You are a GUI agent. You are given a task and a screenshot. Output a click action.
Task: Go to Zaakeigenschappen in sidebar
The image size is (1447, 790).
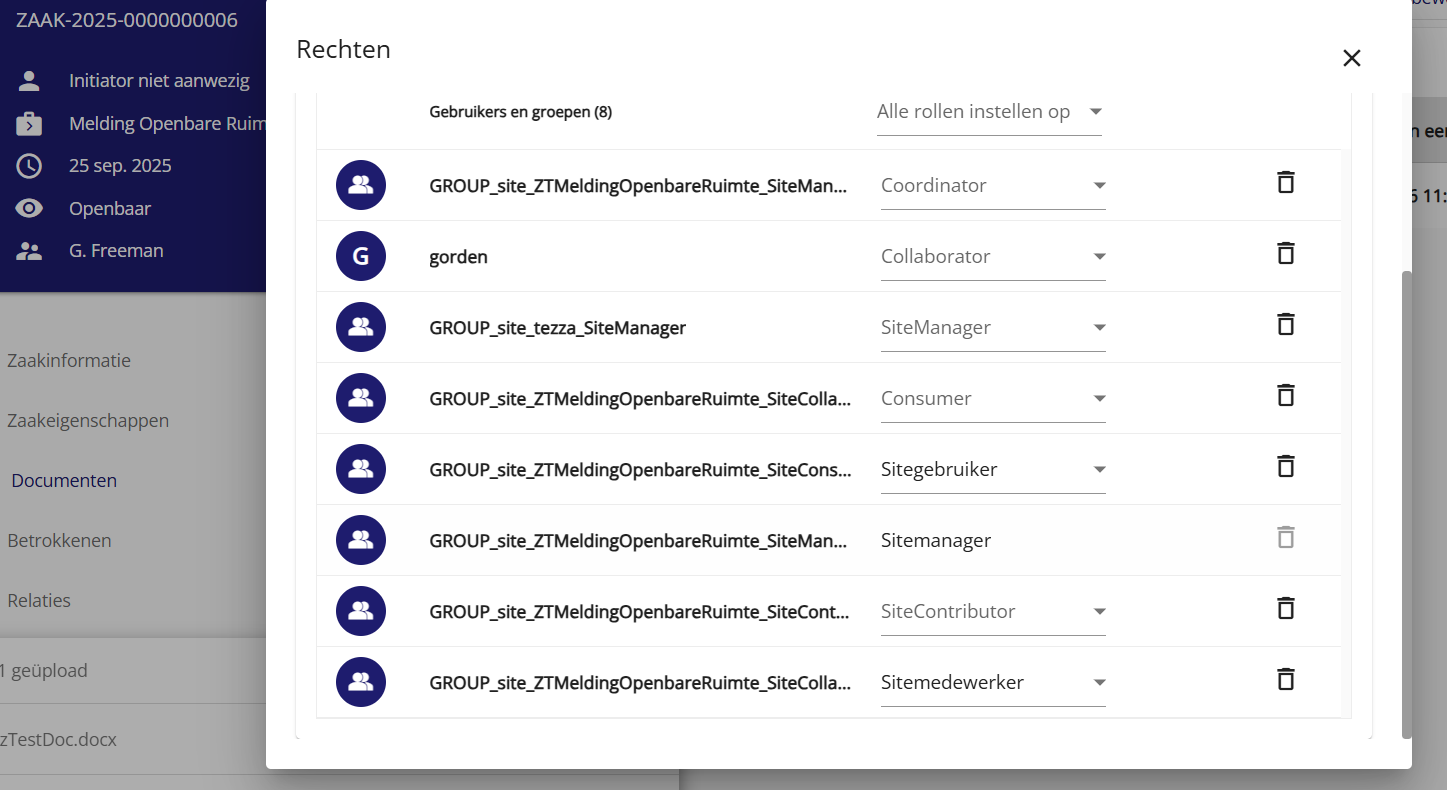pos(88,421)
